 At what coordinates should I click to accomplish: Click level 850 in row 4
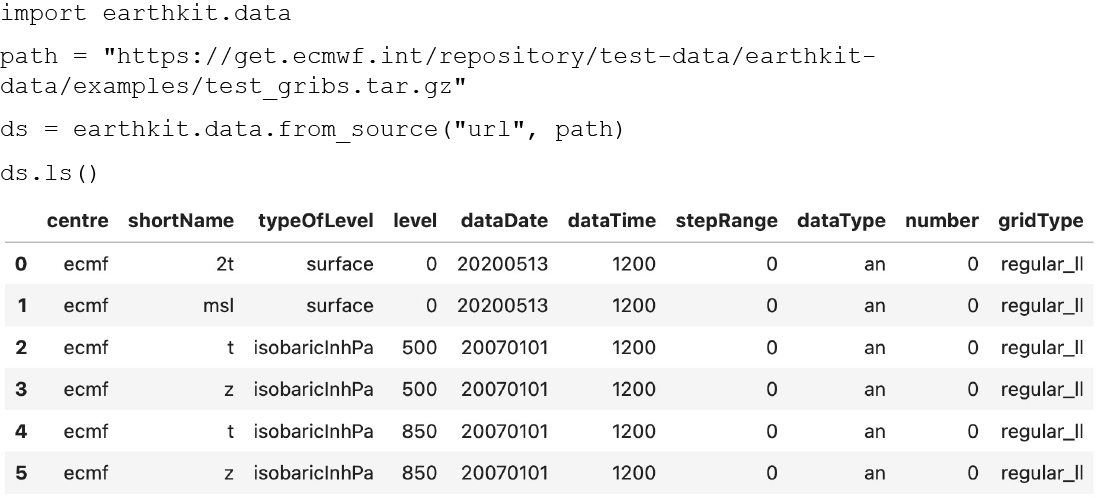tap(420, 431)
